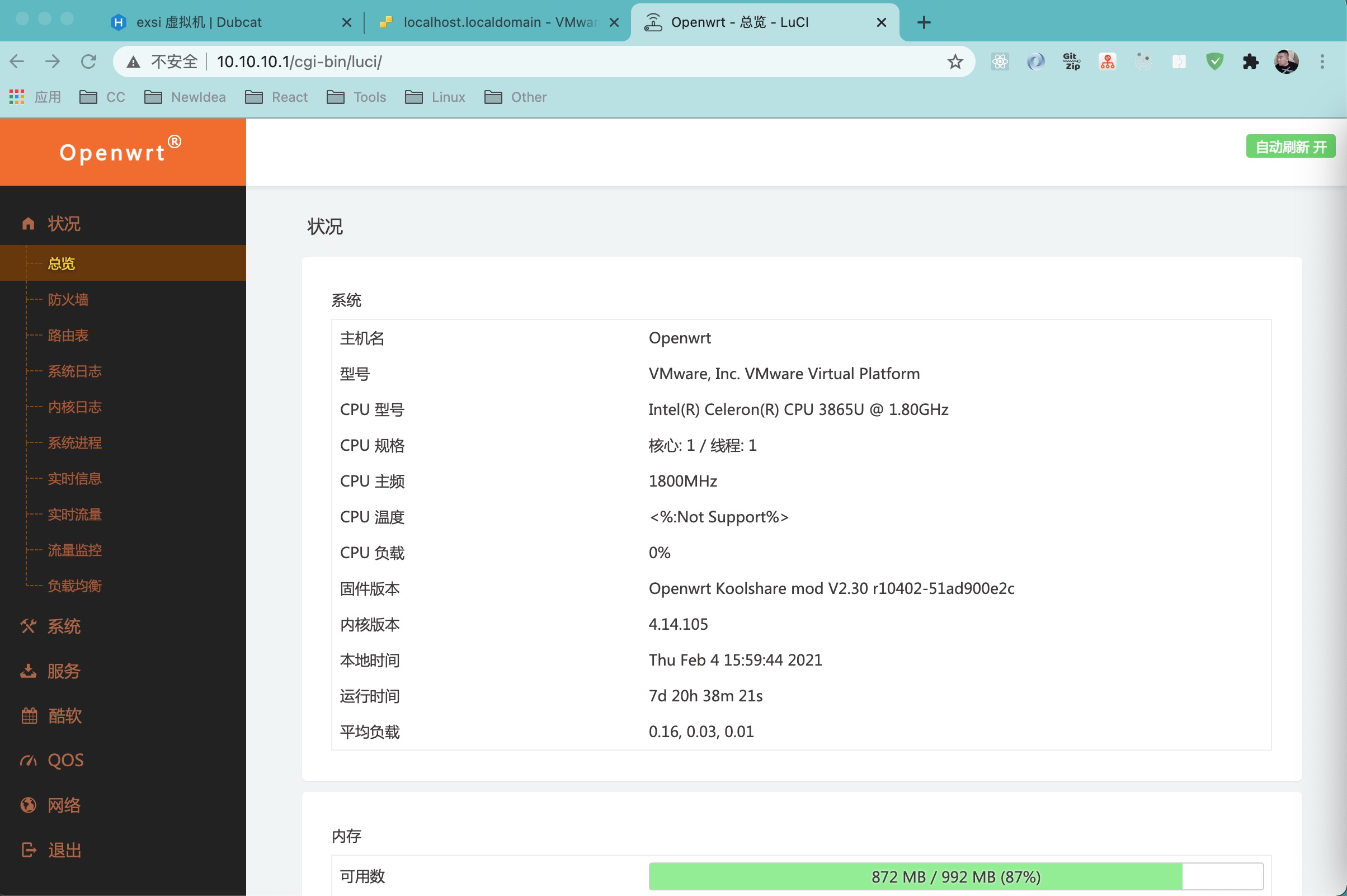This screenshot has width=1347, height=896.
Task: Expand the 系统 sidebar section
Action: pos(123,626)
